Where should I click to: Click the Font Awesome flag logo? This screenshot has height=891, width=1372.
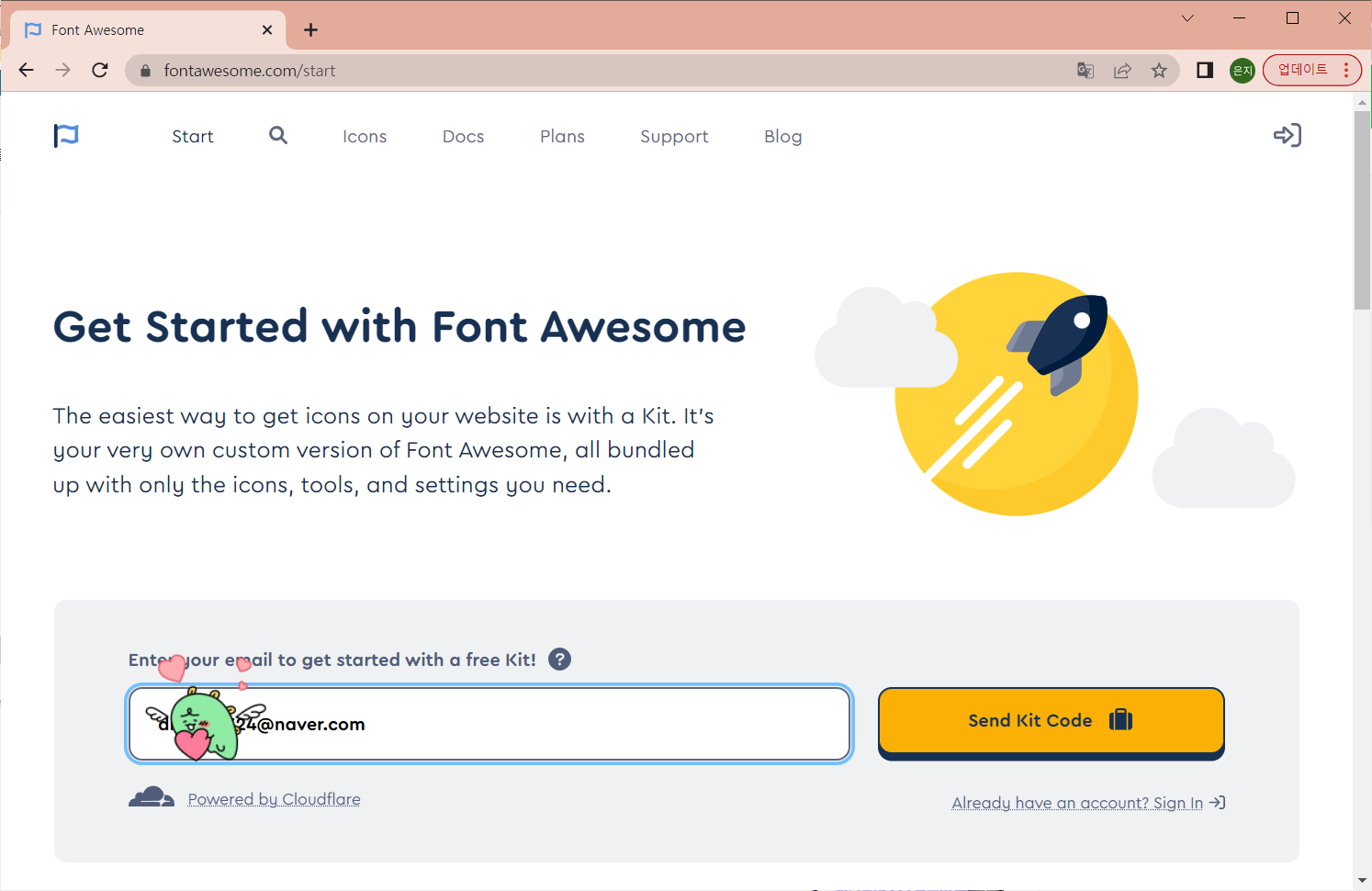[66, 136]
